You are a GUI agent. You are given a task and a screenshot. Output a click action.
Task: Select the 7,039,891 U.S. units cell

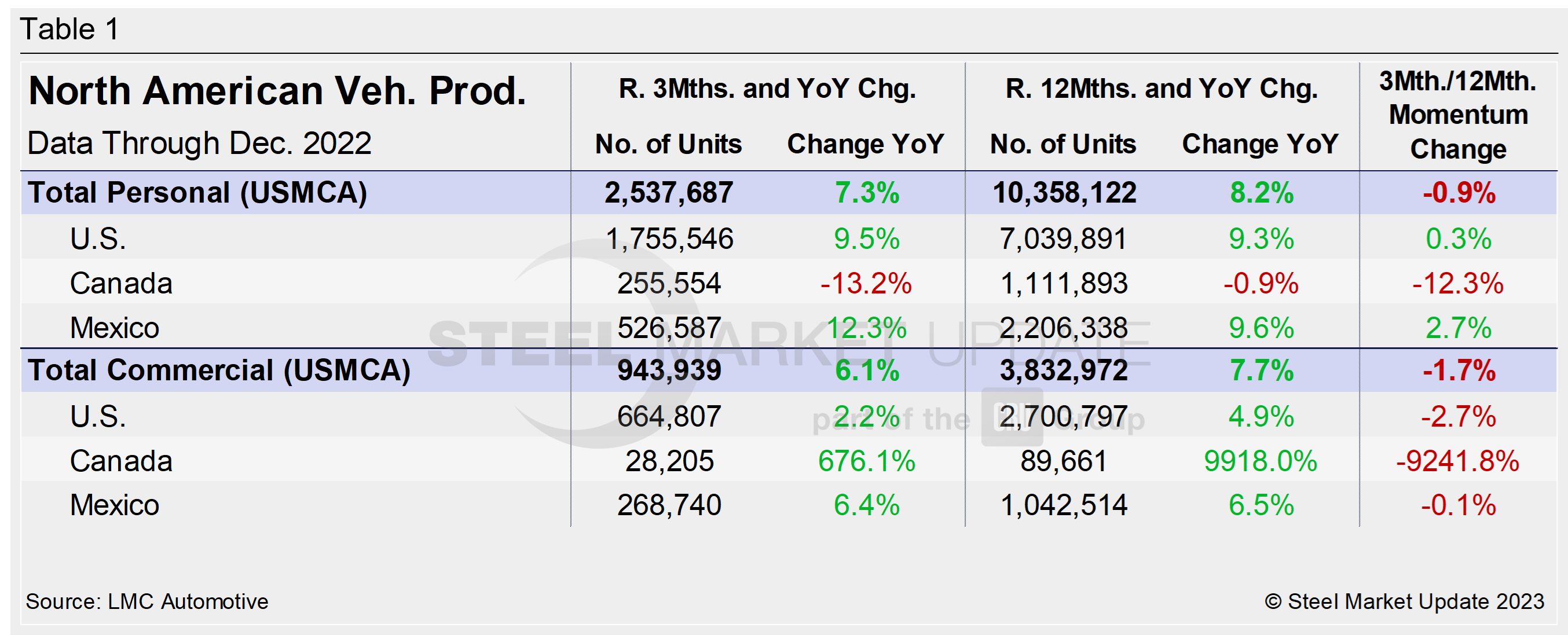tap(1063, 238)
